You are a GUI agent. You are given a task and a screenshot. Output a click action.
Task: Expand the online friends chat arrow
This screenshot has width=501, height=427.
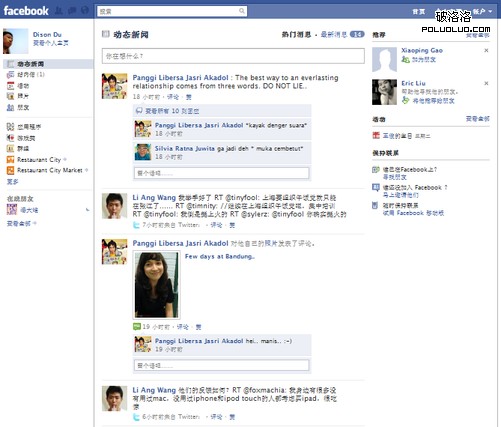[87, 210]
